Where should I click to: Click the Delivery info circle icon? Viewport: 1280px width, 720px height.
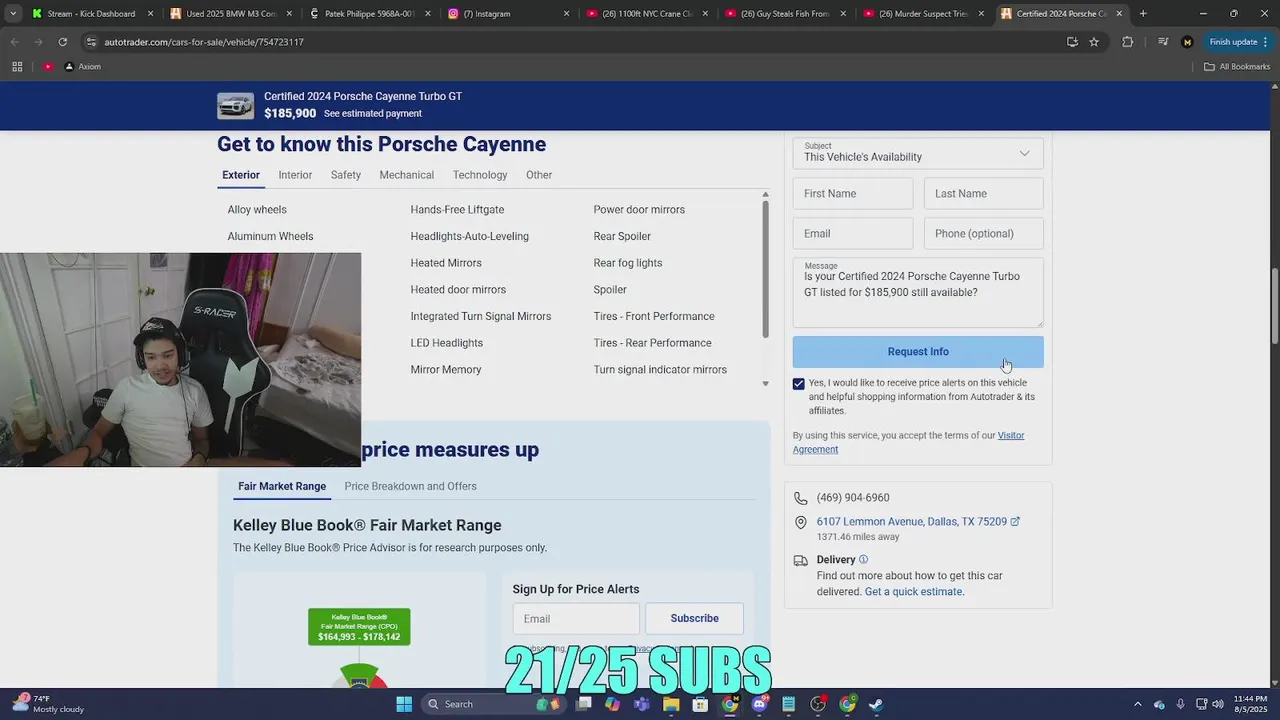(863, 560)
